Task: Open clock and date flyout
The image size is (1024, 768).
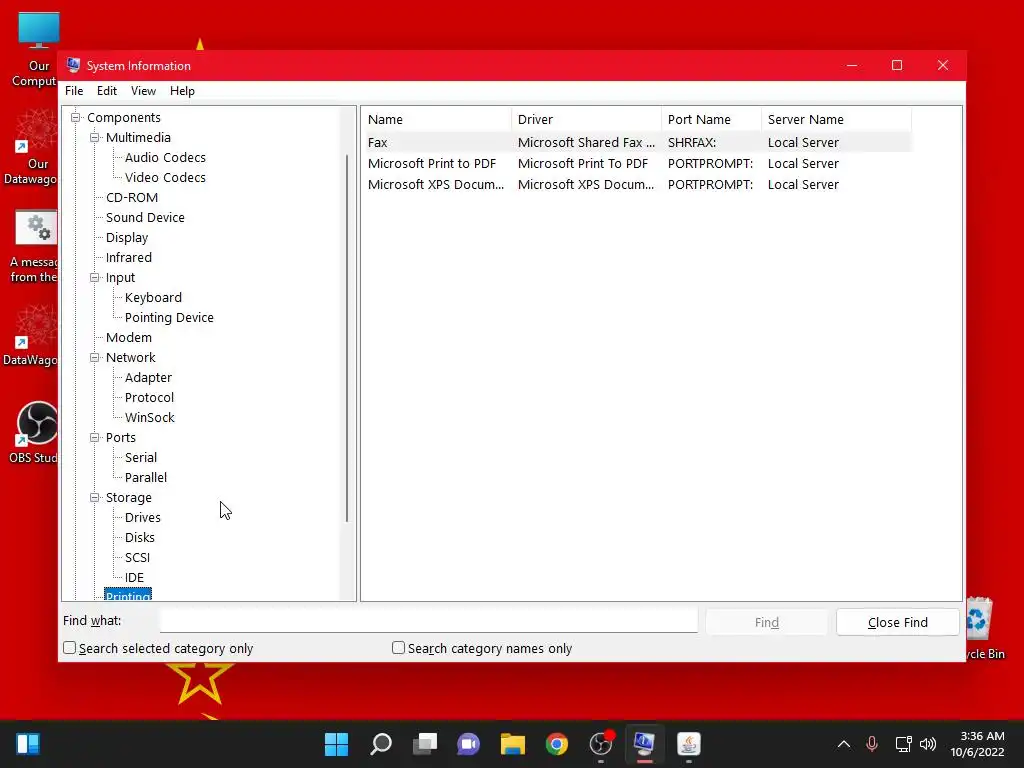Action: (978, 744)
